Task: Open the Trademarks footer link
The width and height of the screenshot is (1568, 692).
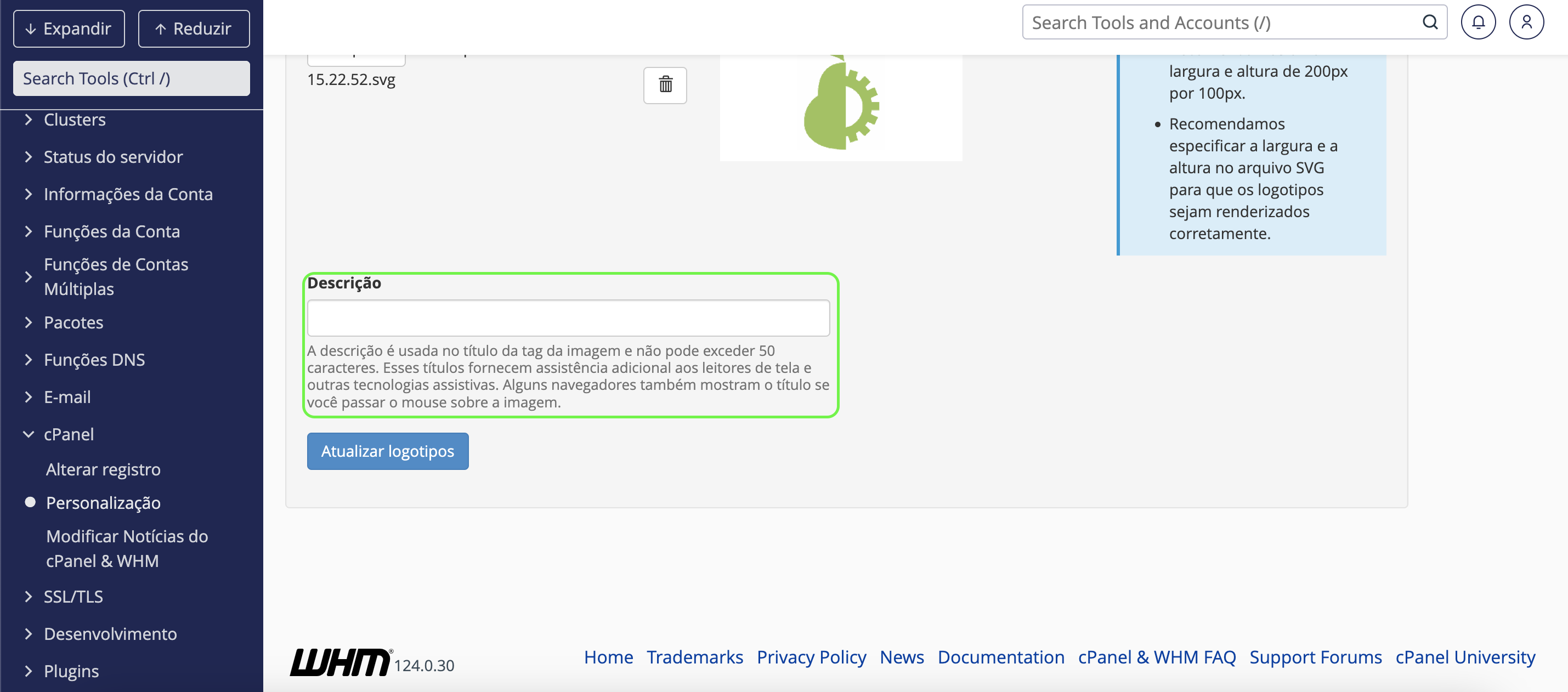Action: pos(694,657)
